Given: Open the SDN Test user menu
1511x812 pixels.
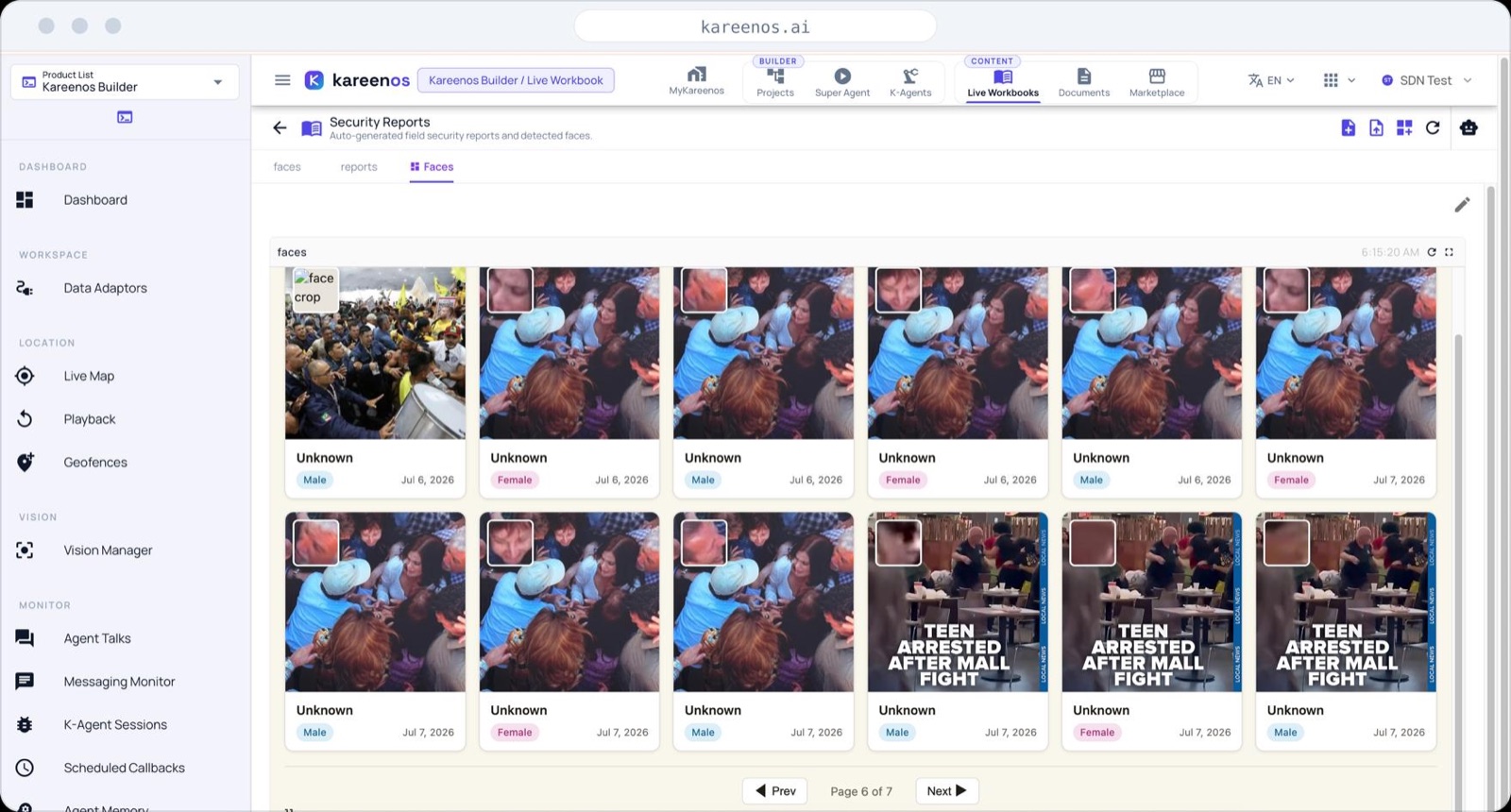Looking at the screenshot, I should 1426,80.
